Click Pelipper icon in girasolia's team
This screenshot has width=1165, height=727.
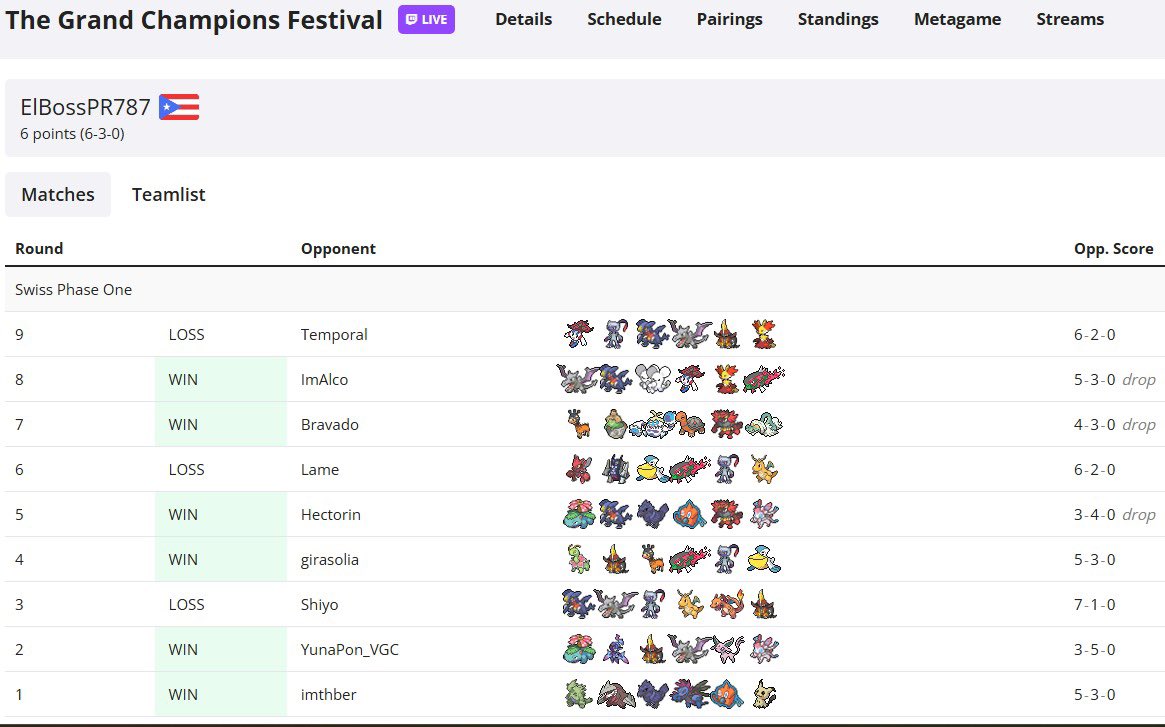pos(764,560)
